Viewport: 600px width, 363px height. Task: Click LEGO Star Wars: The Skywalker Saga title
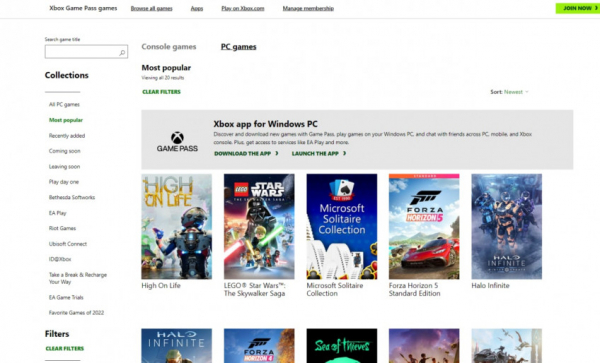pyautogui.click(x=255, y=290)
